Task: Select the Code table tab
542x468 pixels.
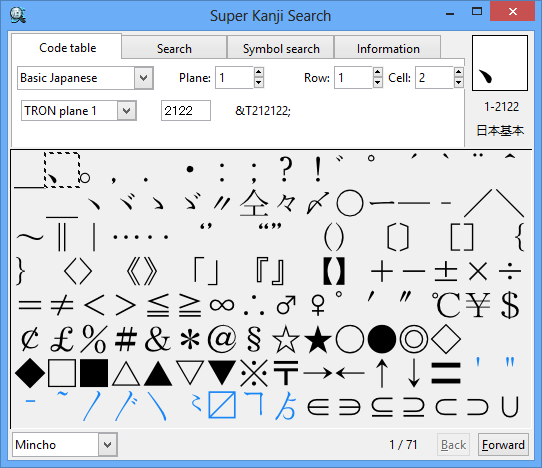Action: click(x=67, y=47)
